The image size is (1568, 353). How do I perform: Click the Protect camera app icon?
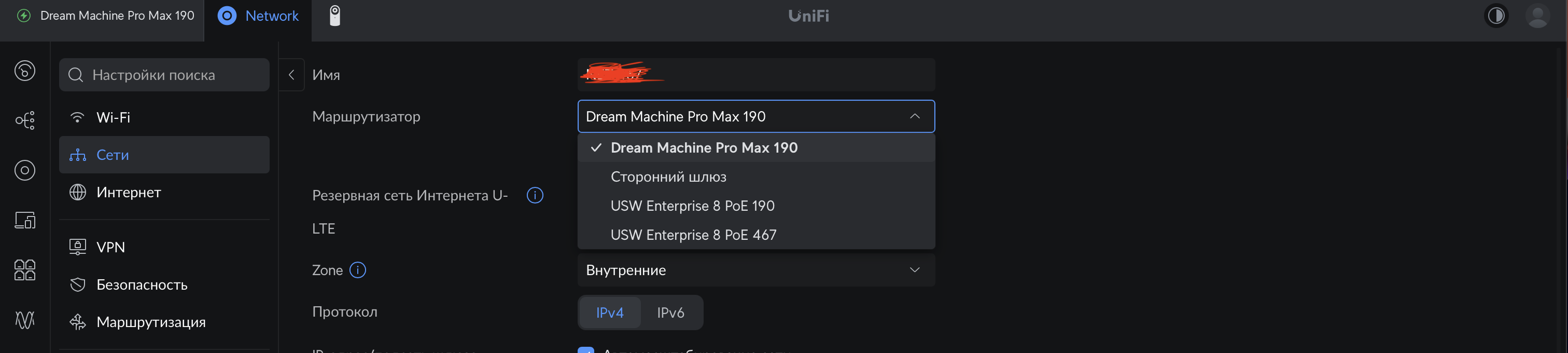335,16
